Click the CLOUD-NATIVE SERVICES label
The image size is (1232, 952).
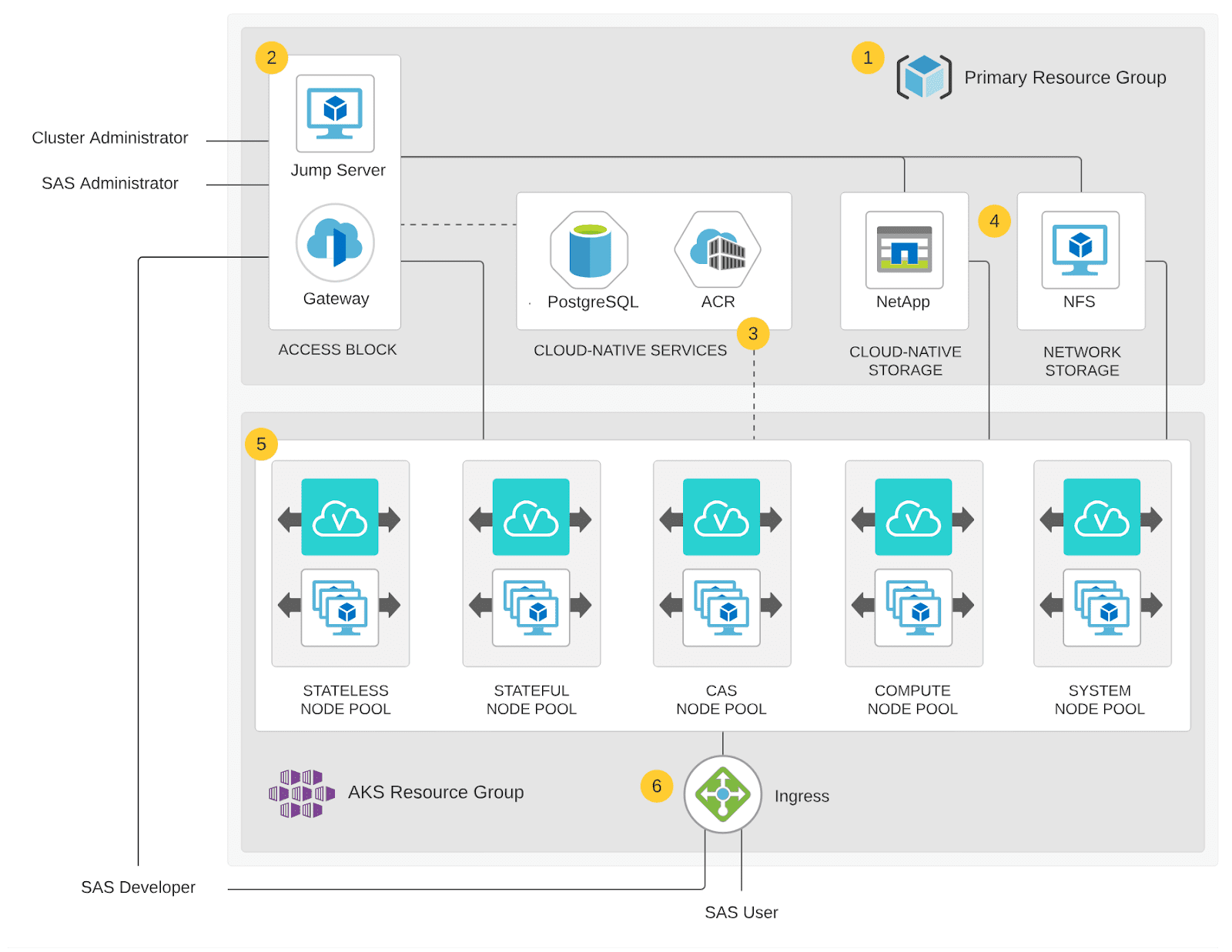[x=630, y=350]
